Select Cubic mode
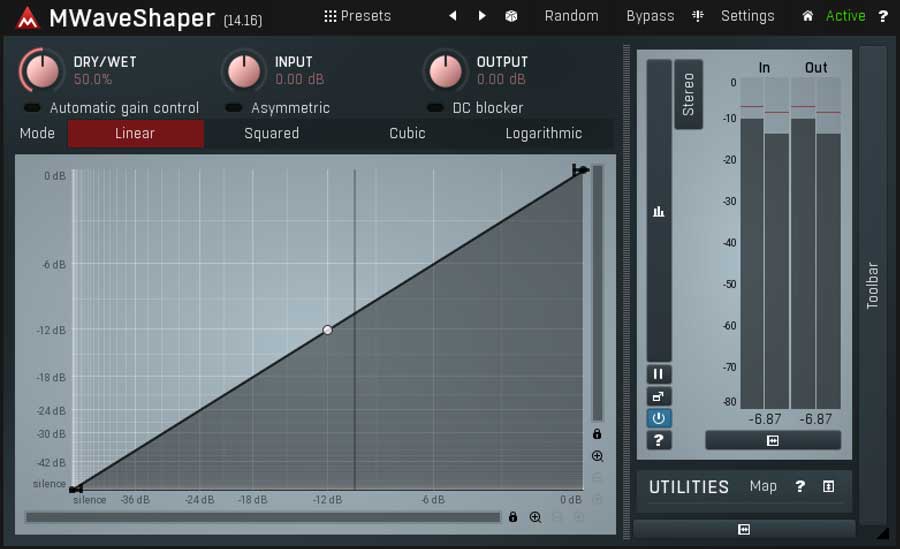The height and width of the screenshot is (549, 900). tap(407, 133)
